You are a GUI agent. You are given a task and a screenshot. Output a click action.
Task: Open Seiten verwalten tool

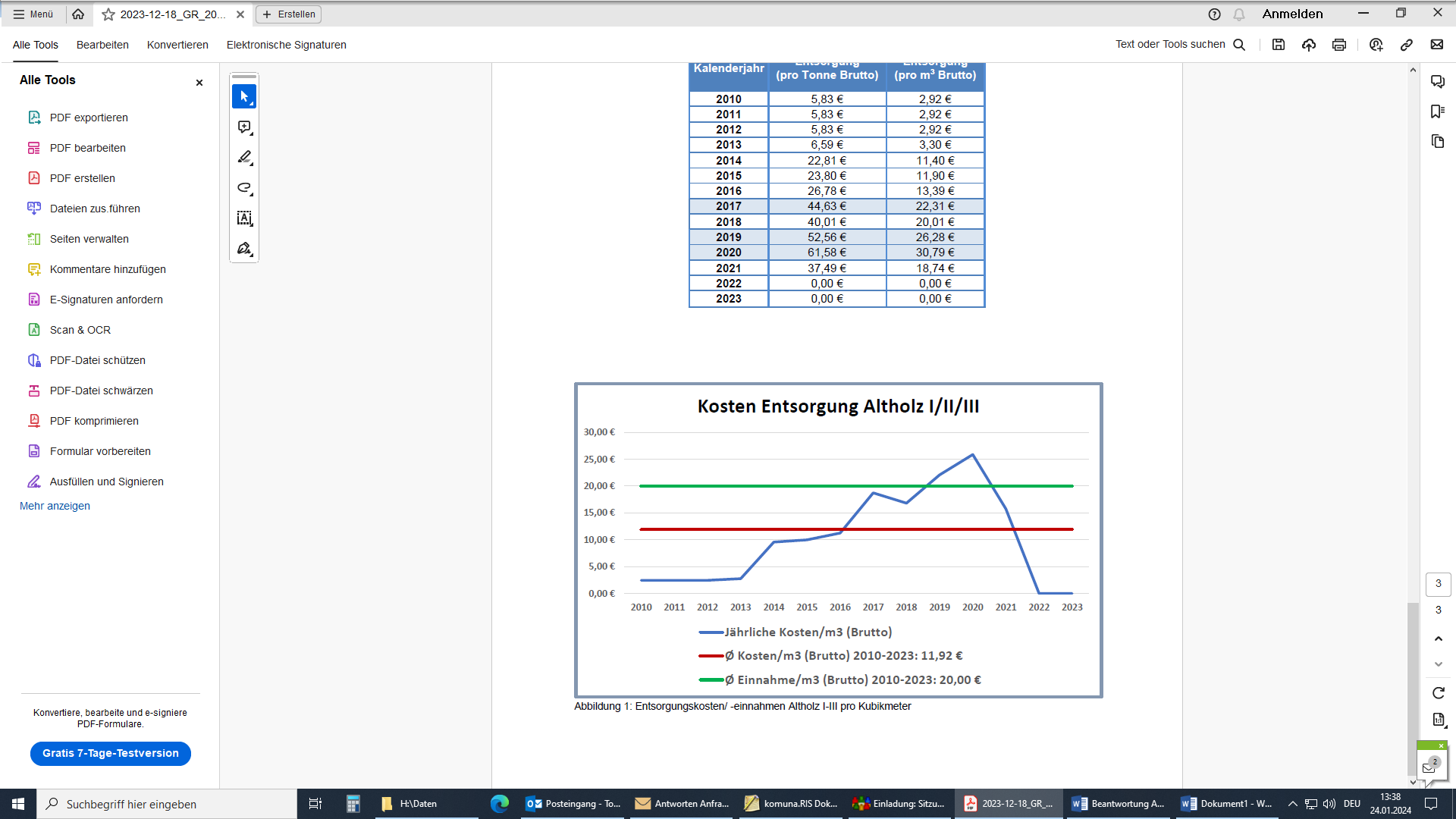coord(89,239)
